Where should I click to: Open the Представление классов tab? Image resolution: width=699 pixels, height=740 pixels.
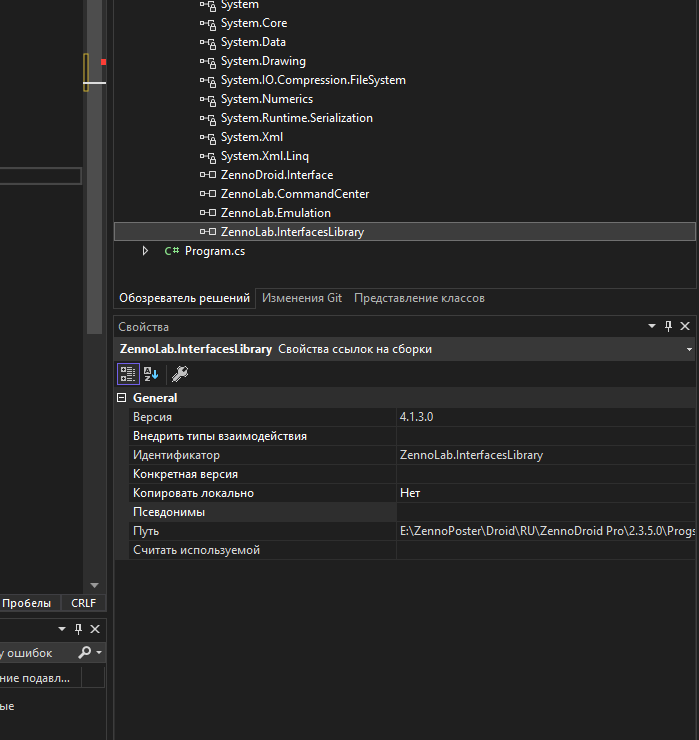click(419, 298)
